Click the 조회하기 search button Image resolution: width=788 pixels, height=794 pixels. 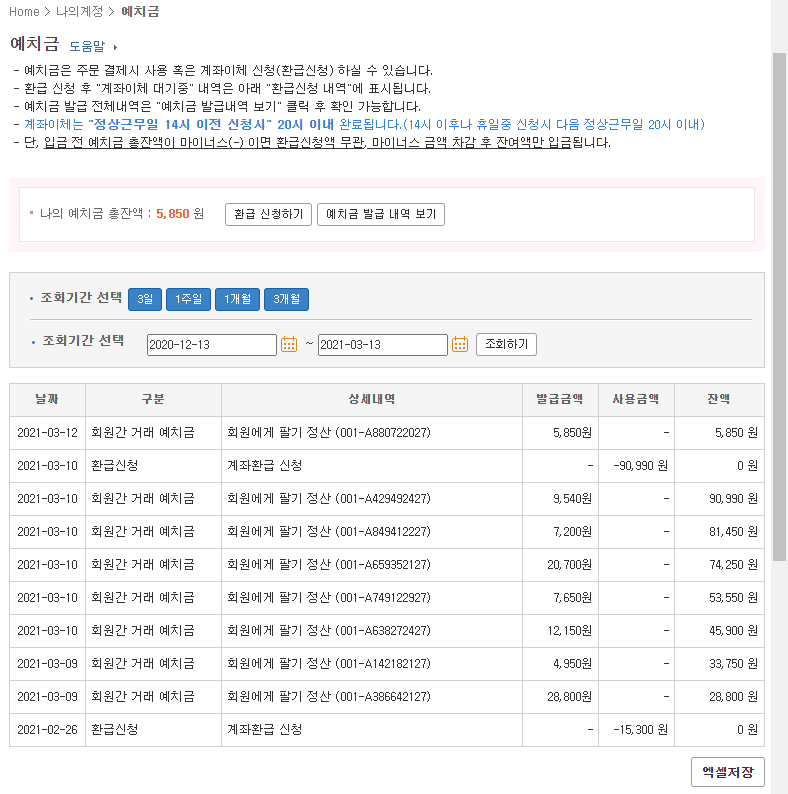pyautogui.click(x=506, y=344)
